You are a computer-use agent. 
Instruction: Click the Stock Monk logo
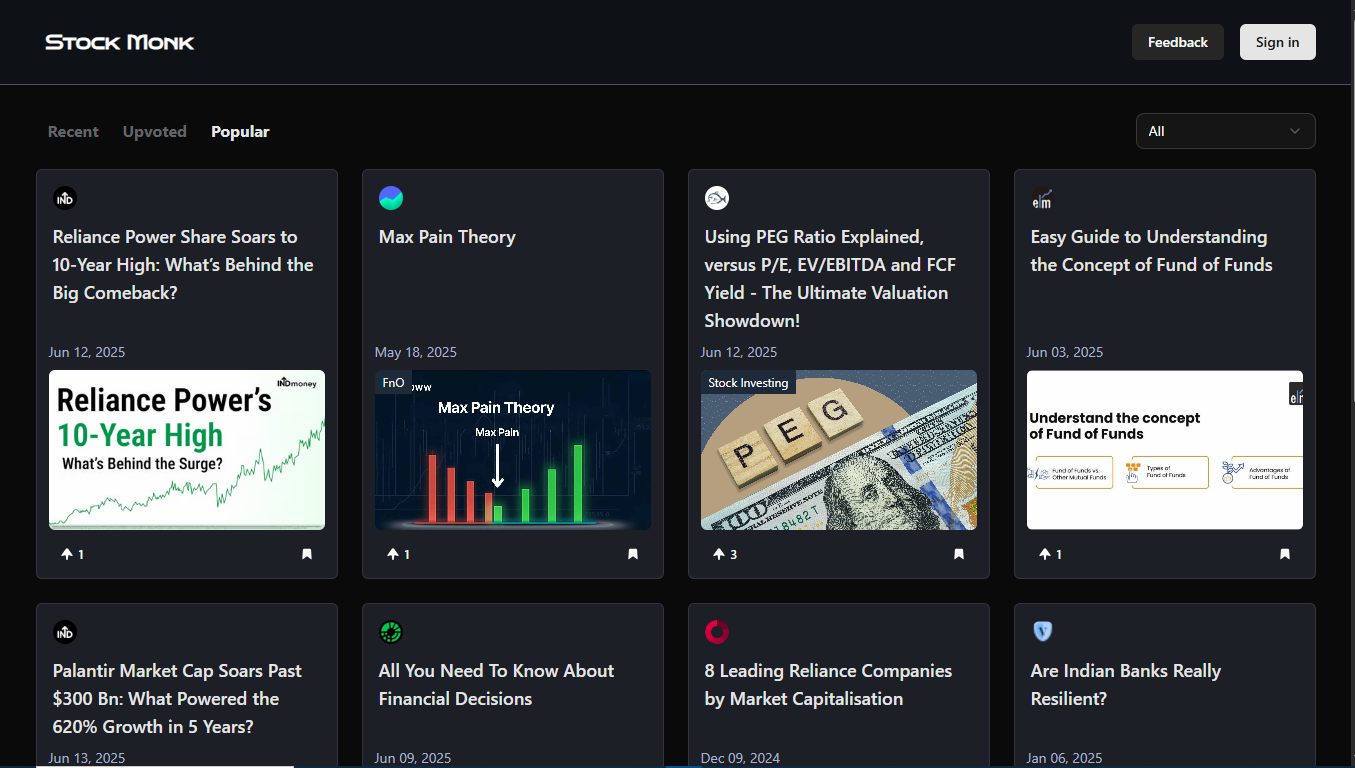pos(120,42)
